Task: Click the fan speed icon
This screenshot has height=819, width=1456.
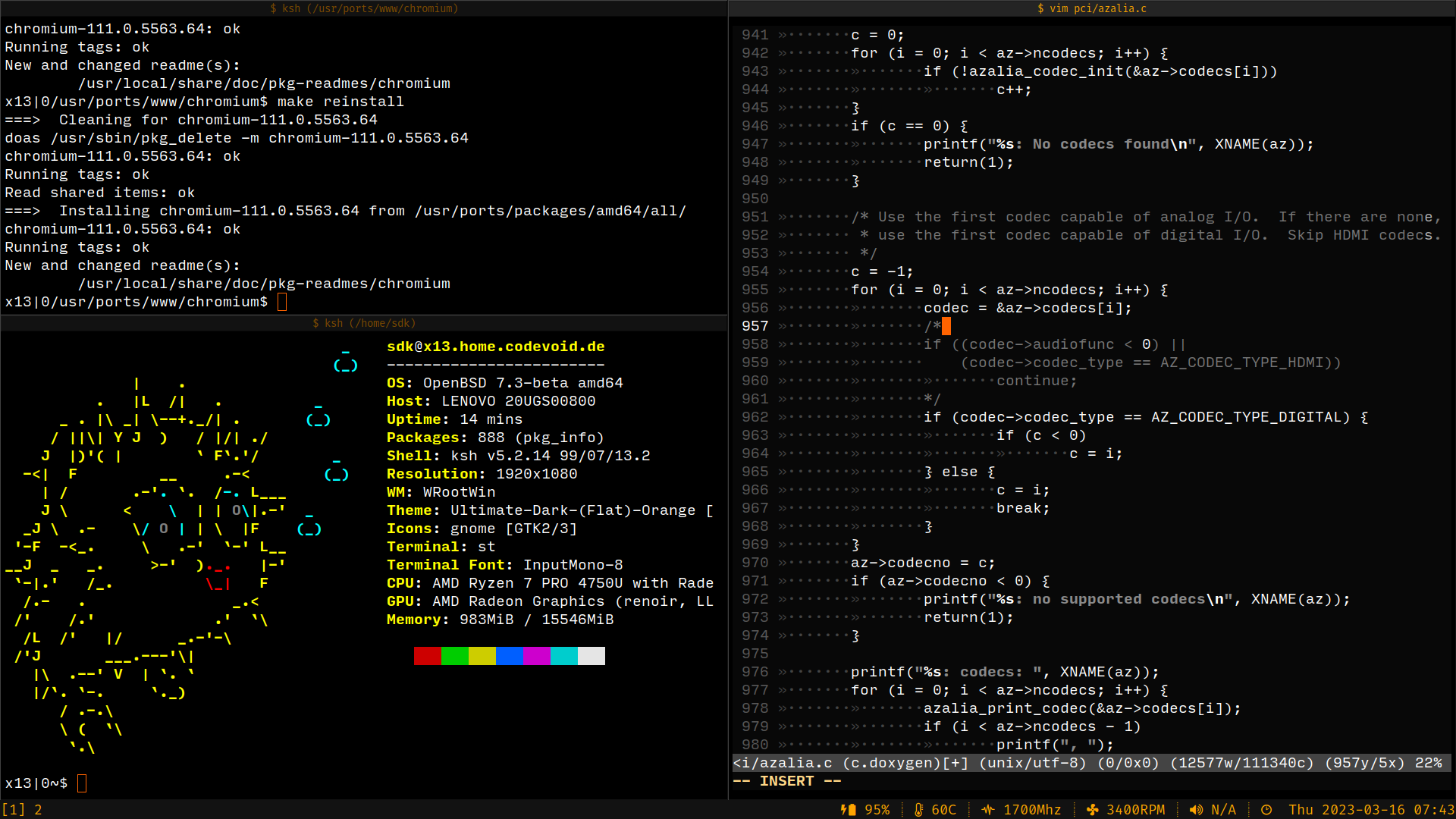Action: [x=1092, y=810]
